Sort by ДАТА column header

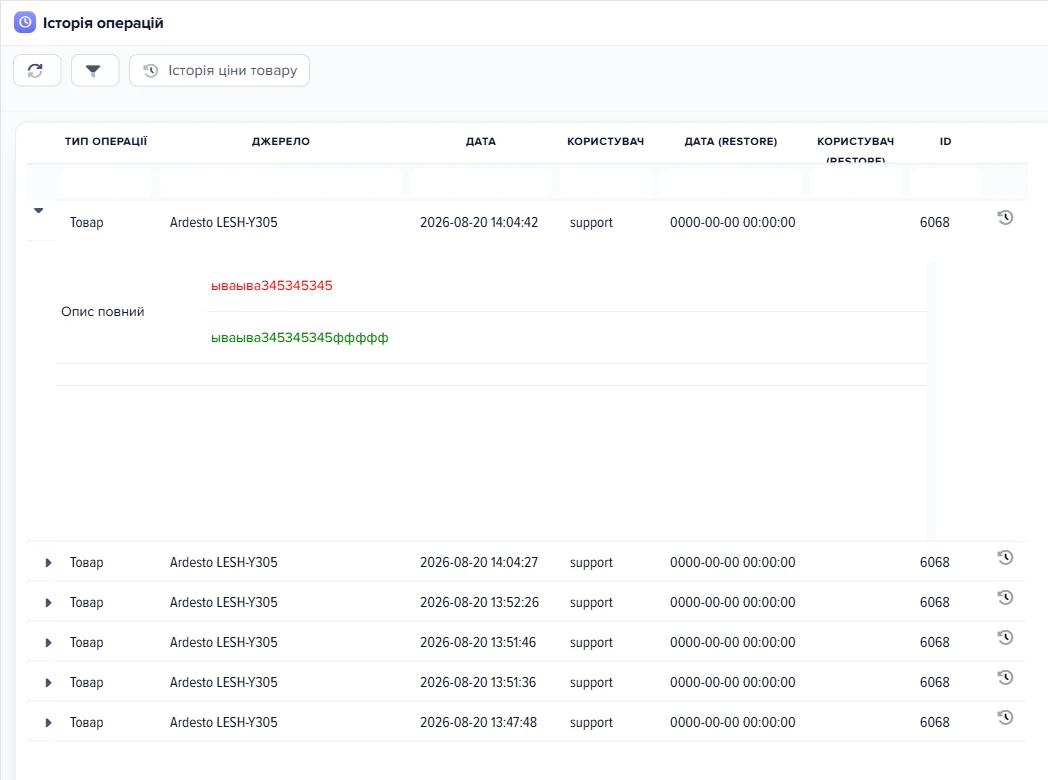tap(481, 142)
